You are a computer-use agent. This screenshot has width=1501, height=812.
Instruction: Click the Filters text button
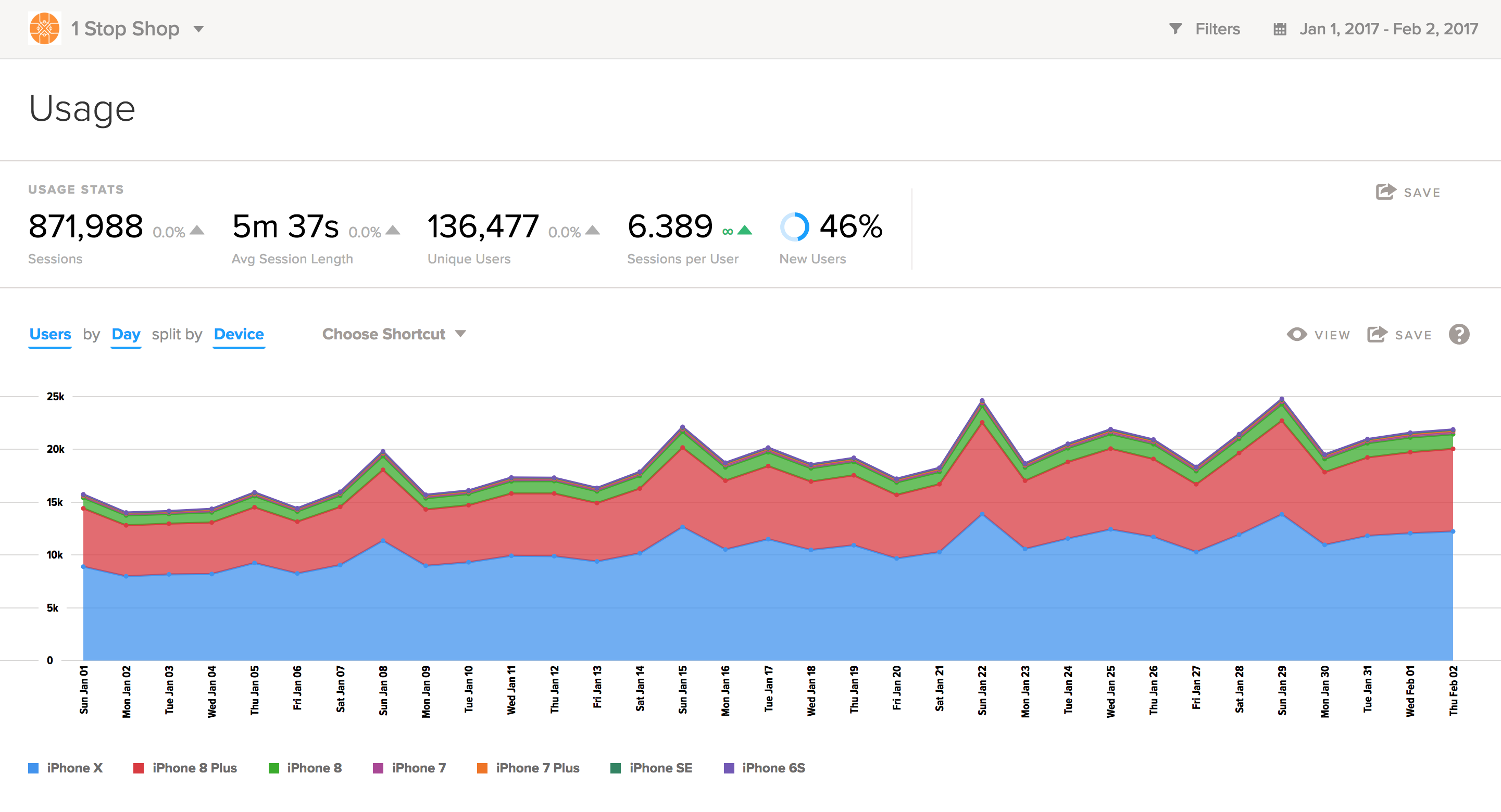(x=1217, y=29)
